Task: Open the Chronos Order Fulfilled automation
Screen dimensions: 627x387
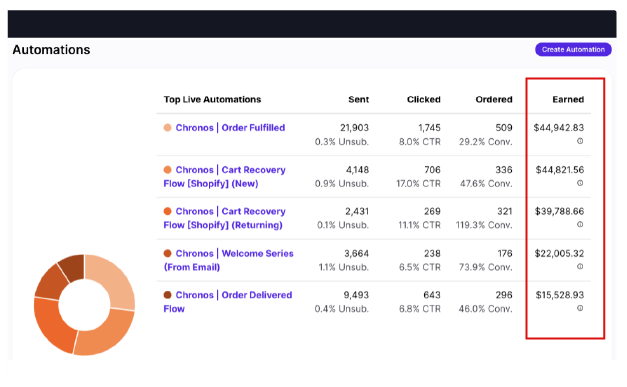Action: [x=230, y=128]
